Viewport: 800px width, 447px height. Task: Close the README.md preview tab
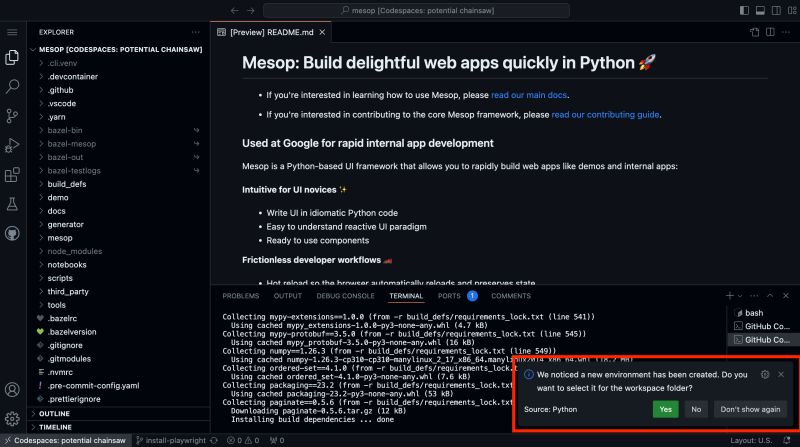click(x=322, y=32)
